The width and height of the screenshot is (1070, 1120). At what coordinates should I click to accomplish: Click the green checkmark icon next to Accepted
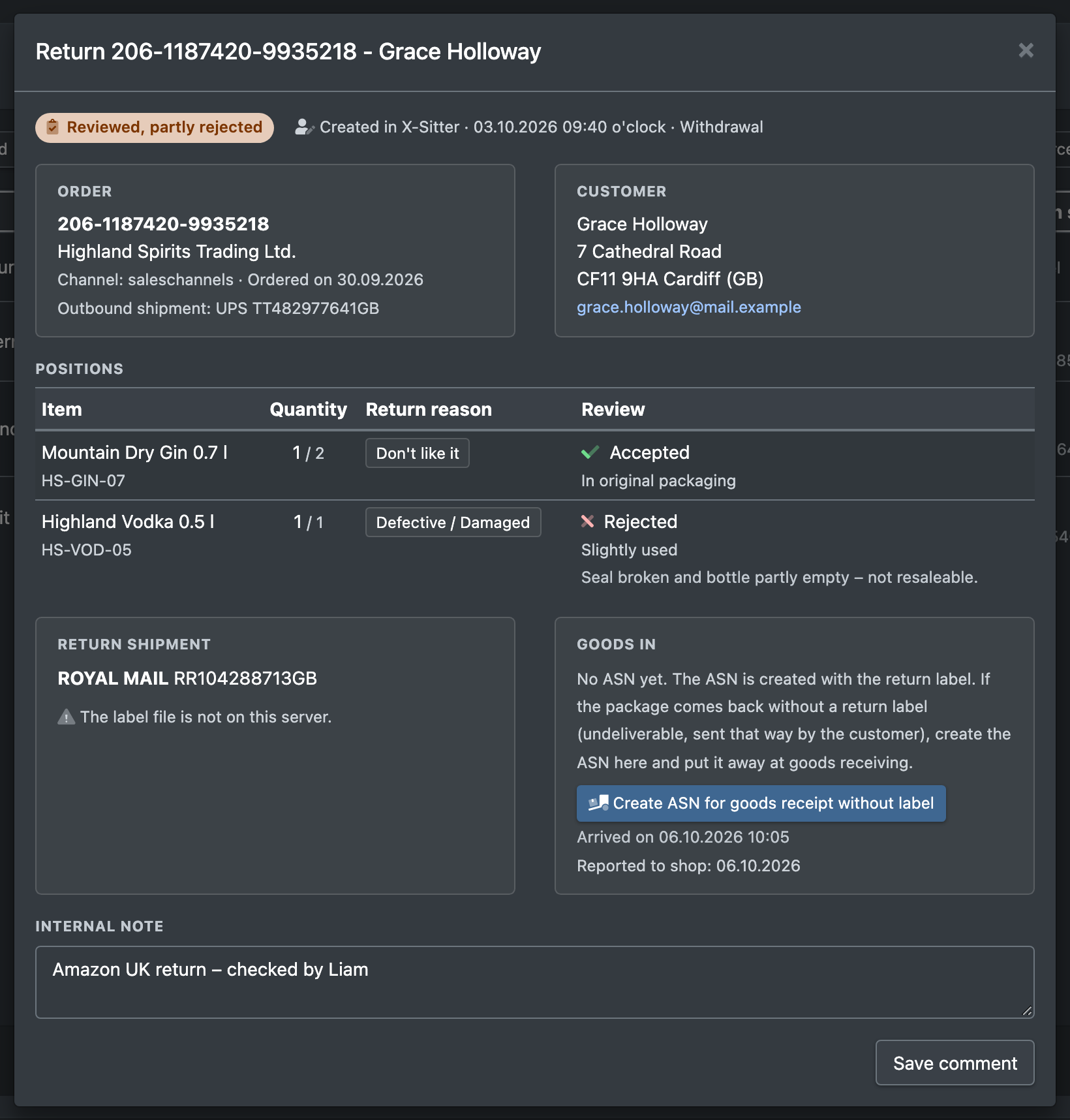coord(590,452)
